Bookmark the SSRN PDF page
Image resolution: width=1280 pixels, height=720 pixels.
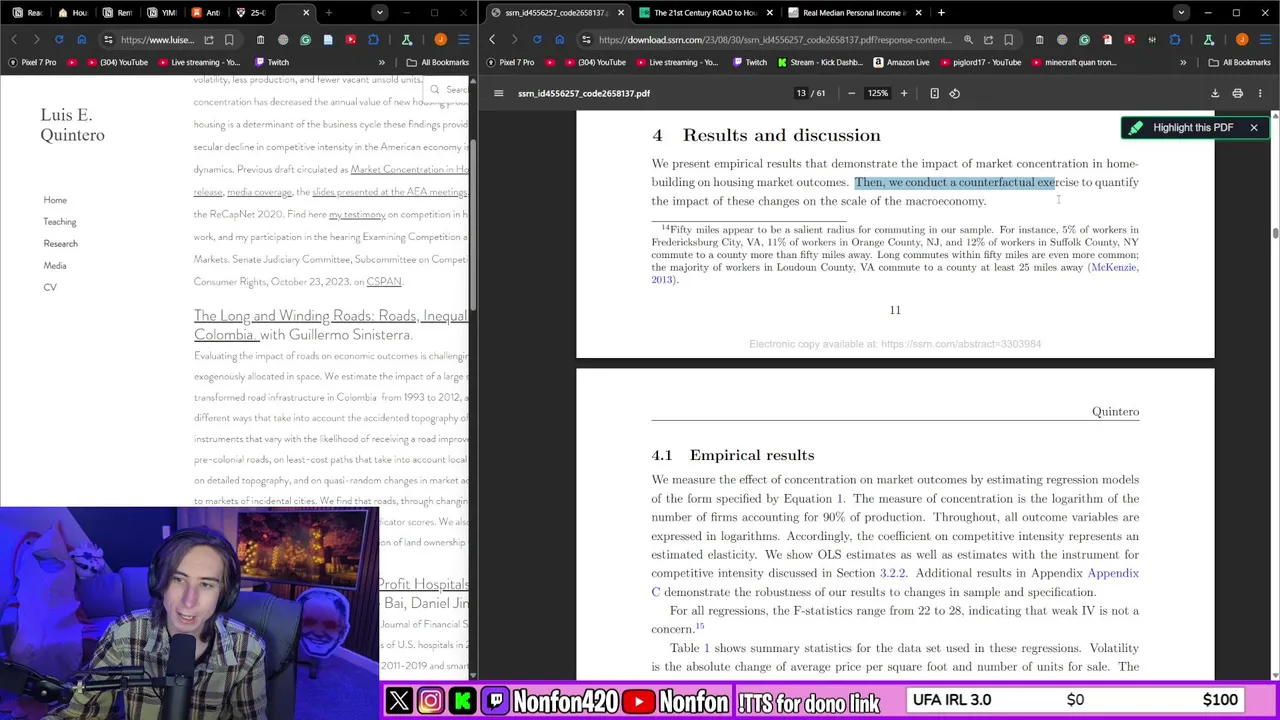coord(1008,40)
